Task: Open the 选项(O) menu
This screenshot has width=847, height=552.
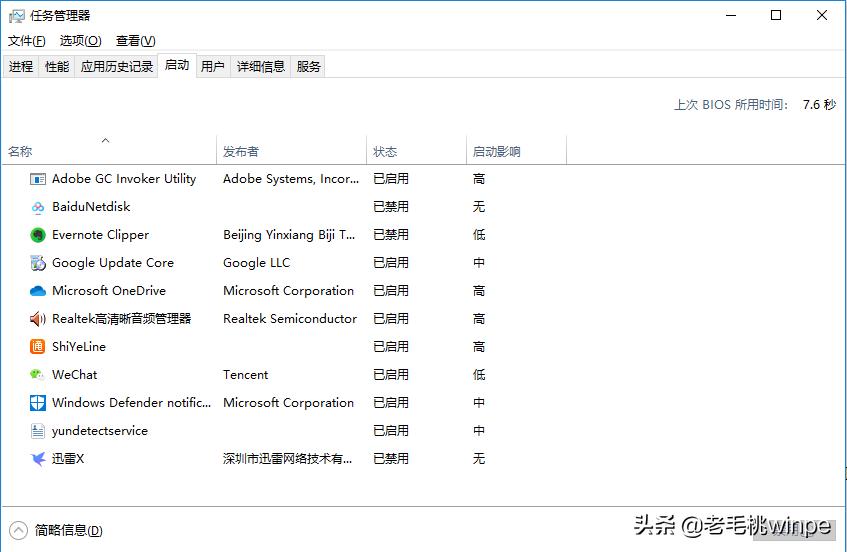Action: [x=80, y=41]
